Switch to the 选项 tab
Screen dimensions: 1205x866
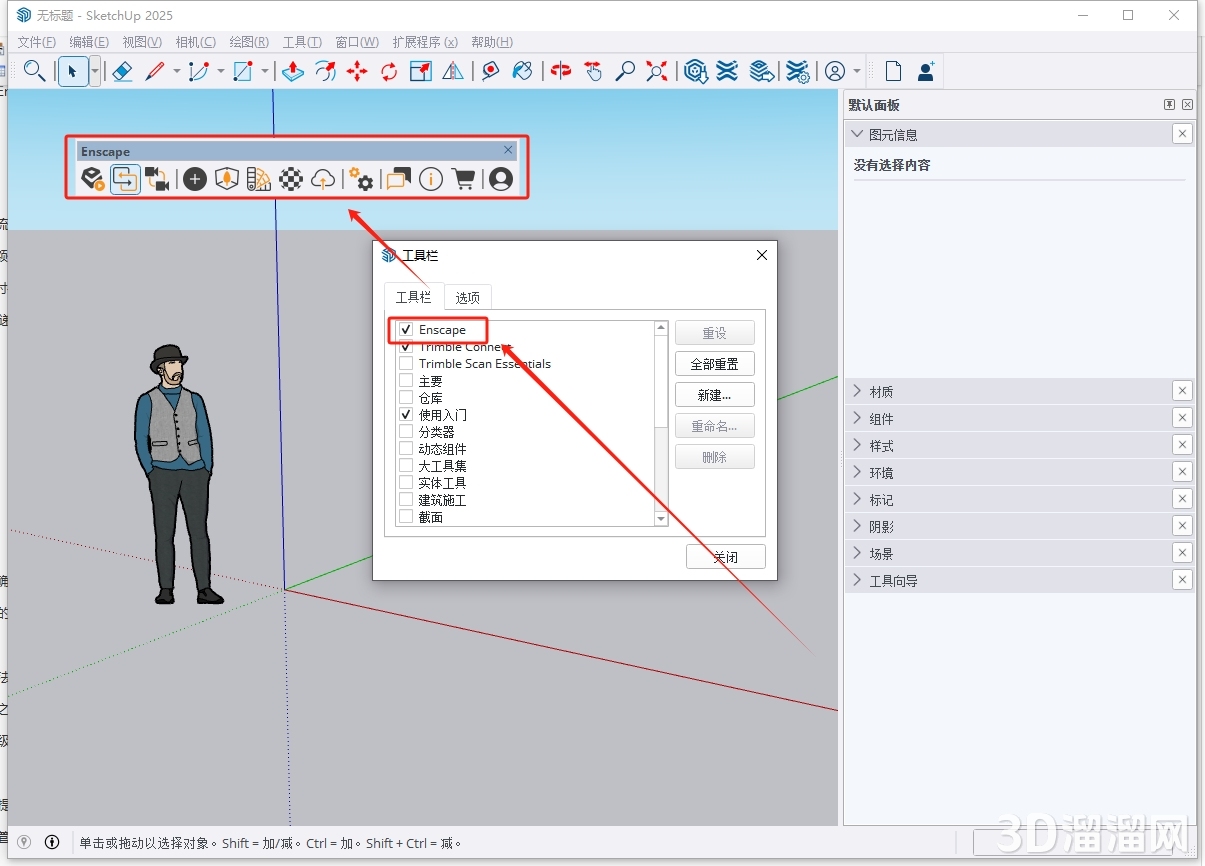[467, 297]
